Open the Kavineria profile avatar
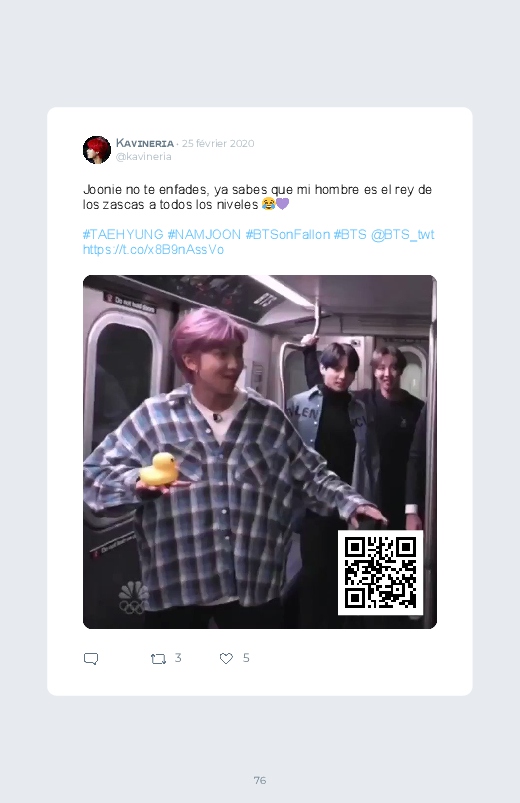This screenshot has width=520, height=803. (97, 150)
